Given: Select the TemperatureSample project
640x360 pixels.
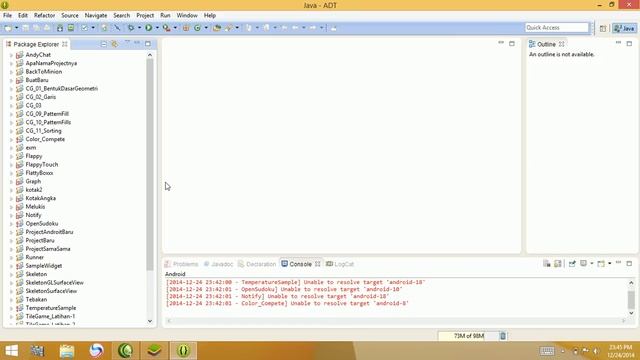Looking at the screenshot, I should click(x=51, y=308).
